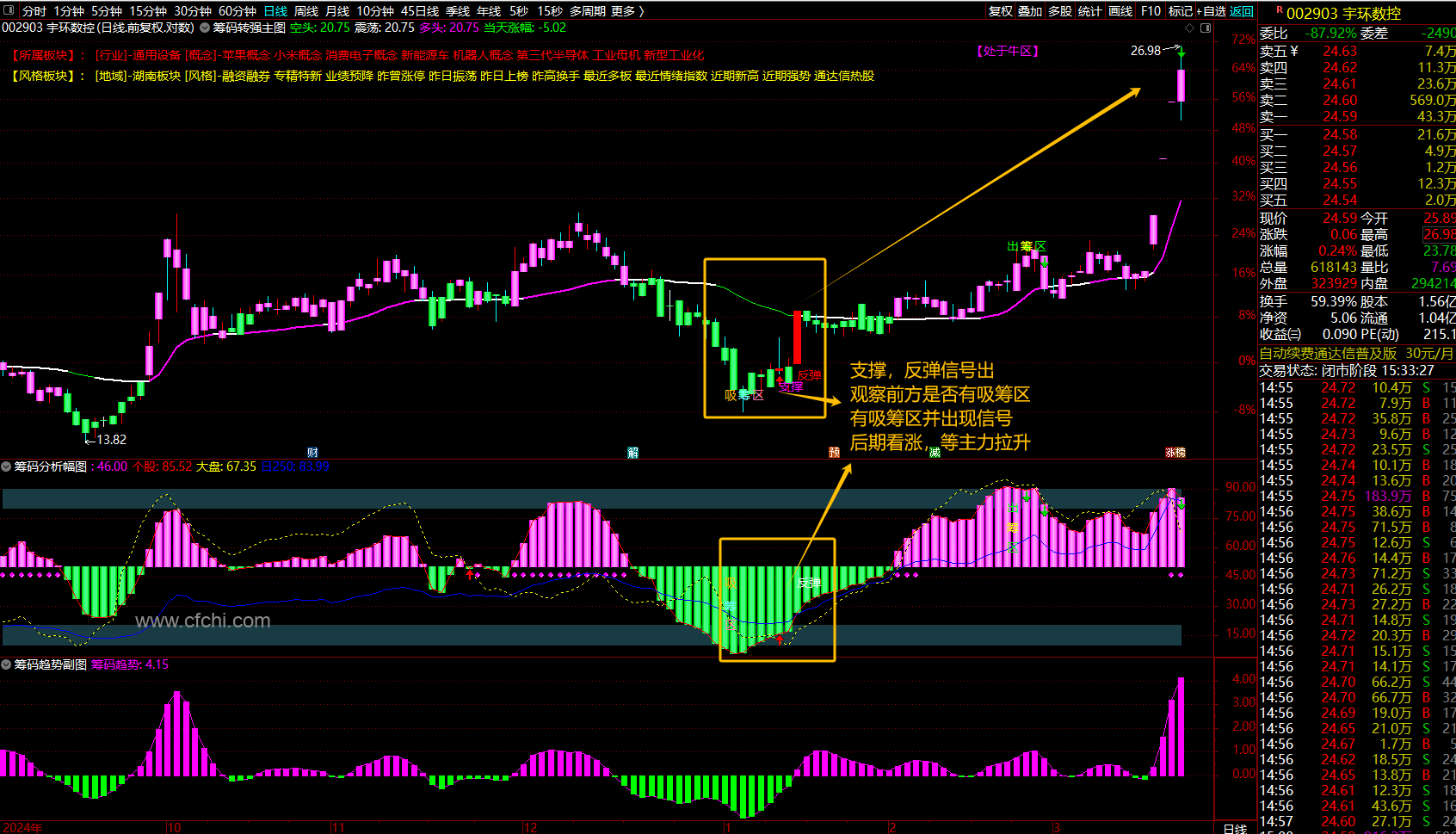Click the 返回 back link
The height and width of the screenshot is (834, 1456).
coord(1242,11)
